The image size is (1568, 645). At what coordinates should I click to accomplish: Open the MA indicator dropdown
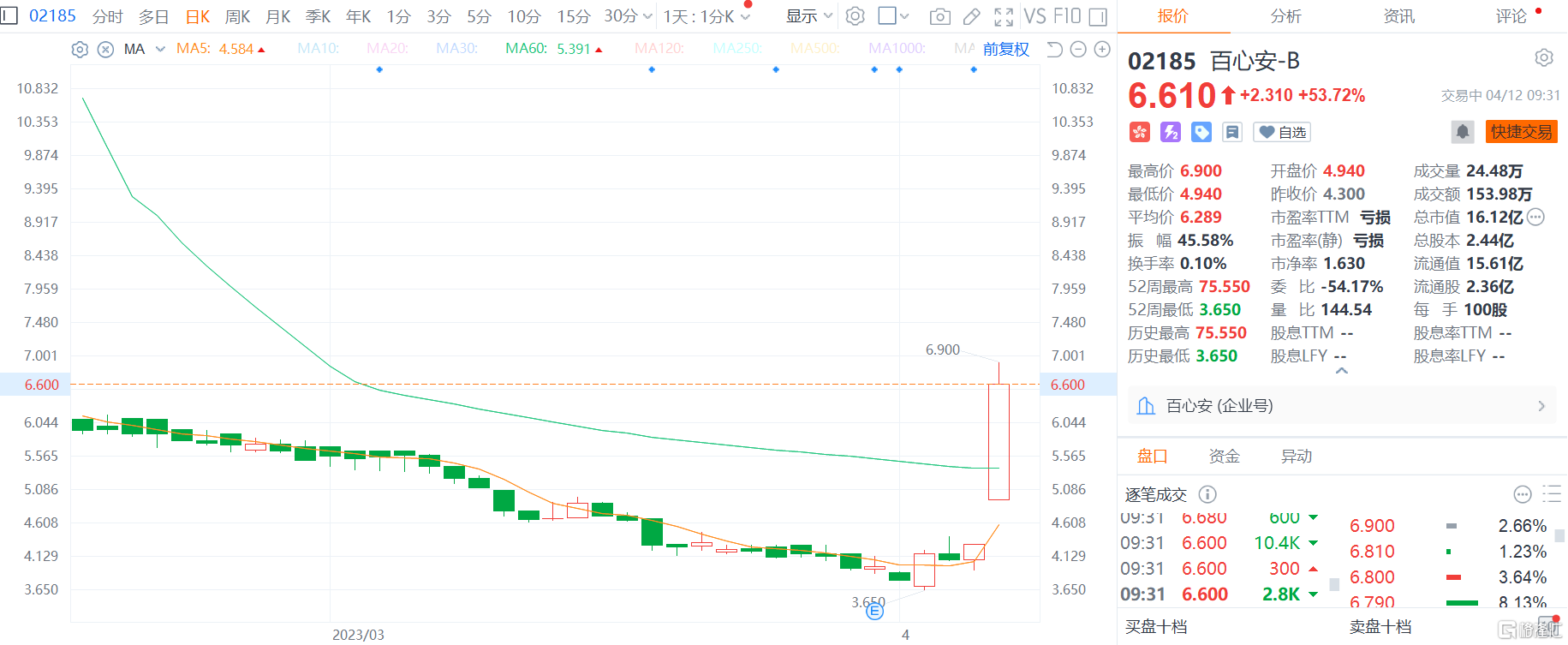(160, 50)
